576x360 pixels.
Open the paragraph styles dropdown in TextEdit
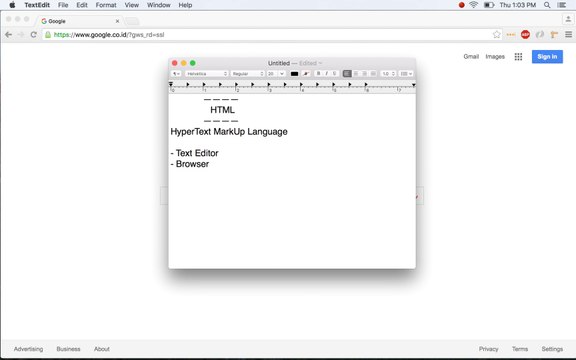(176, 74)
